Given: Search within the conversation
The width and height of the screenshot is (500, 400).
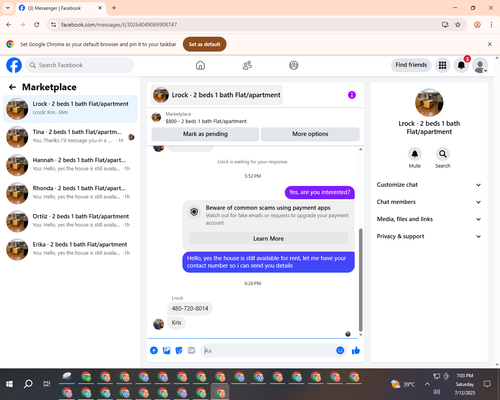Looking at the screenshot, I should coord(443,154).
